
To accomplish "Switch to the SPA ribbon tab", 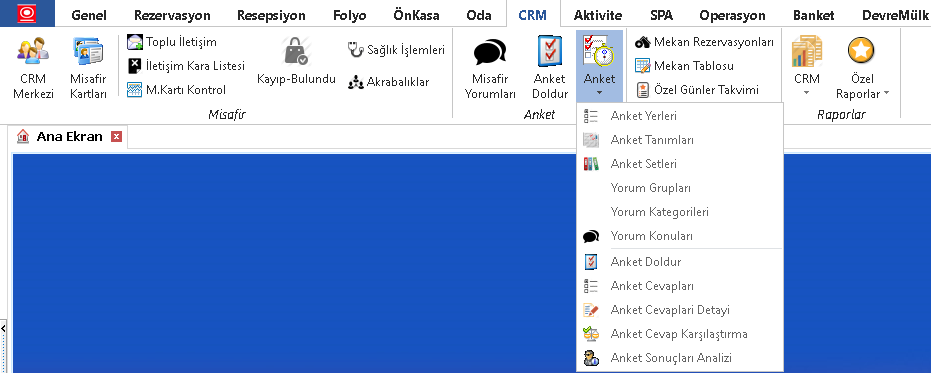I will point(661,15).
